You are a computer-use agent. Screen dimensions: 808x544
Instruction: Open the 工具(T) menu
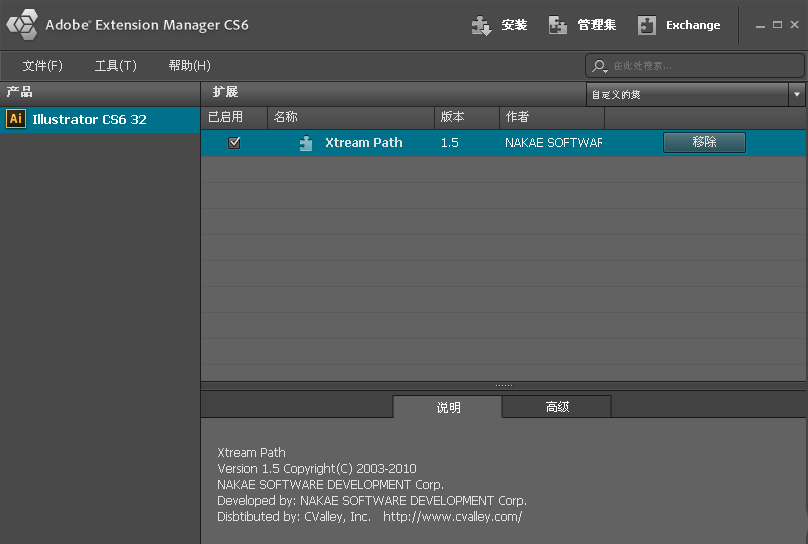115,65
